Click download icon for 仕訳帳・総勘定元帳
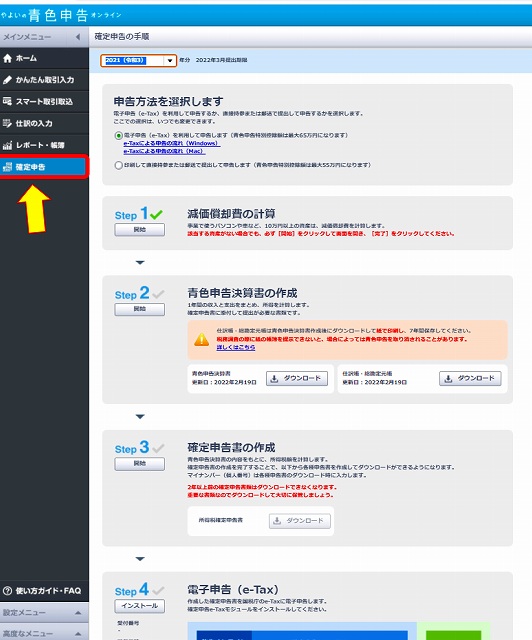The image size is (532, 640). pos(448,379)
